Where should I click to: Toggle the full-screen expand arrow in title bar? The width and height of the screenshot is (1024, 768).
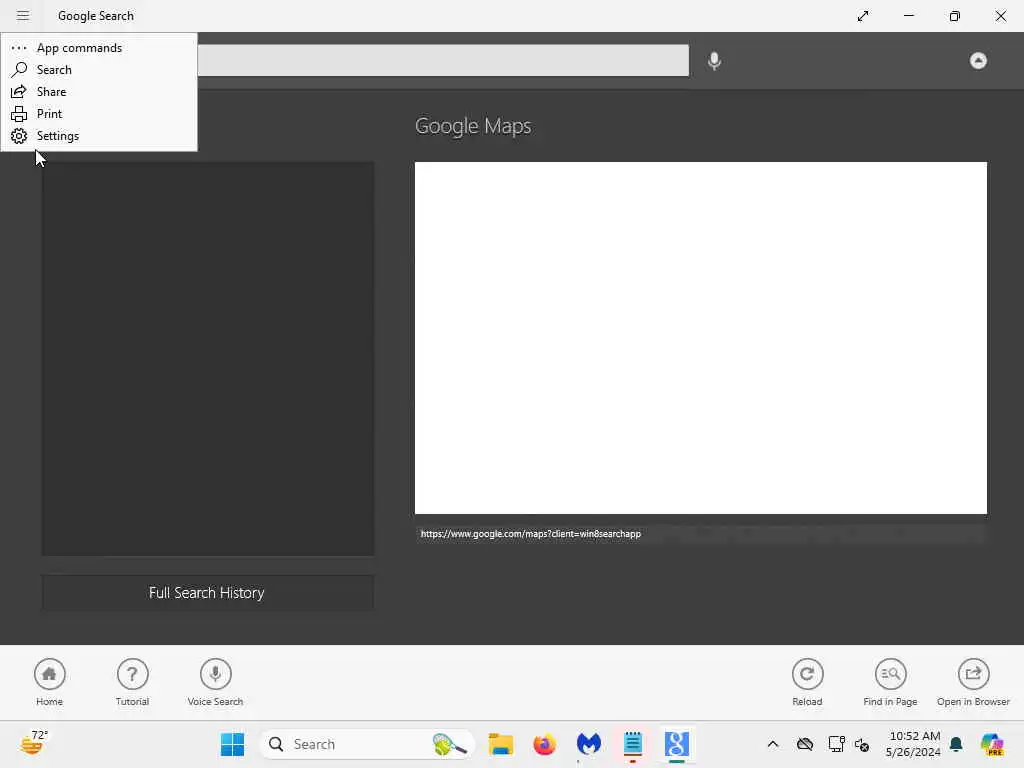coord(863,16)
